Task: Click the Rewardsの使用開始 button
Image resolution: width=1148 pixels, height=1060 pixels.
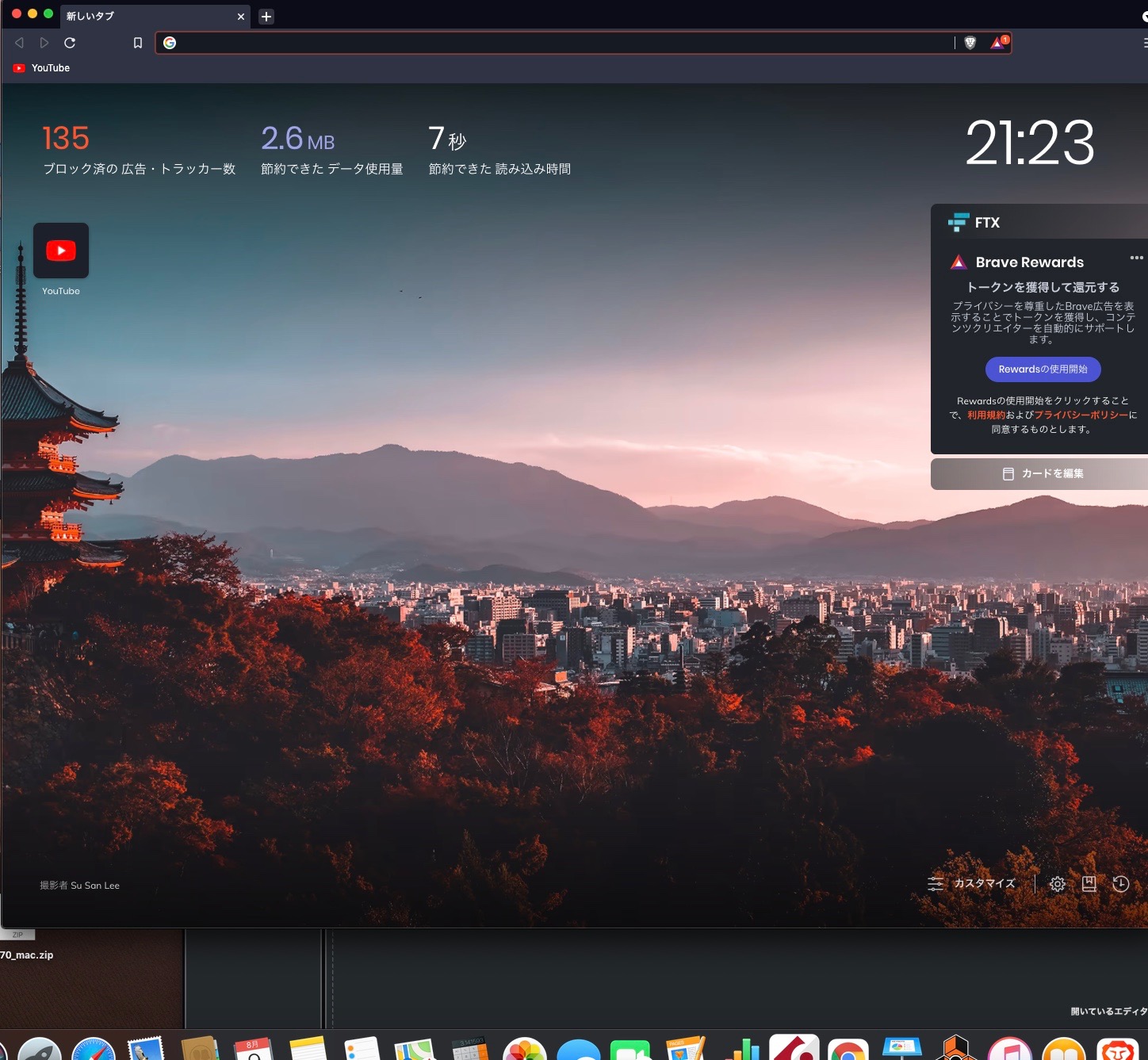Action: tap(1043, 369)
